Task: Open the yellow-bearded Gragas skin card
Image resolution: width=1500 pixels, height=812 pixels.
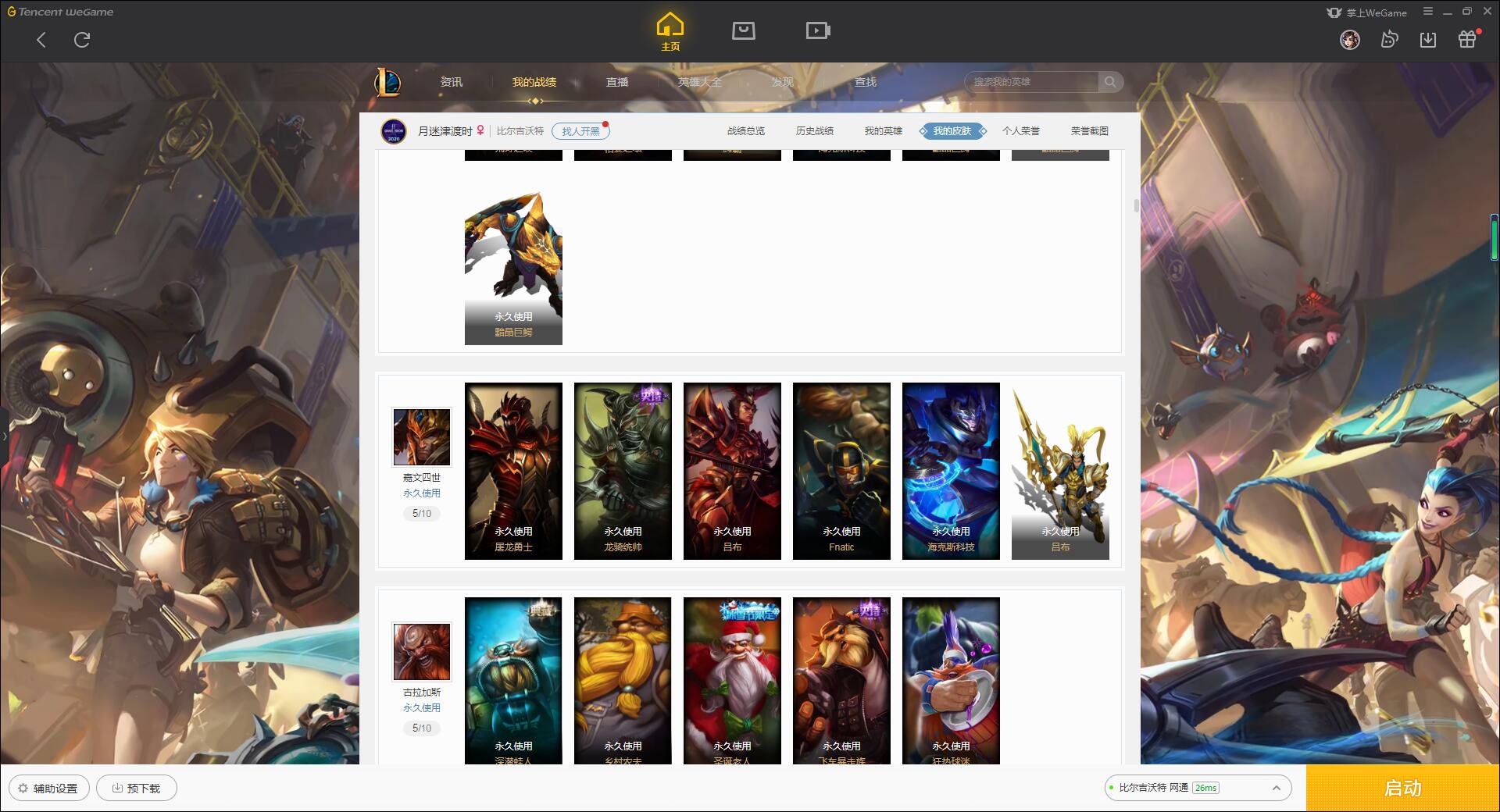Action: [x=623, y=681]
